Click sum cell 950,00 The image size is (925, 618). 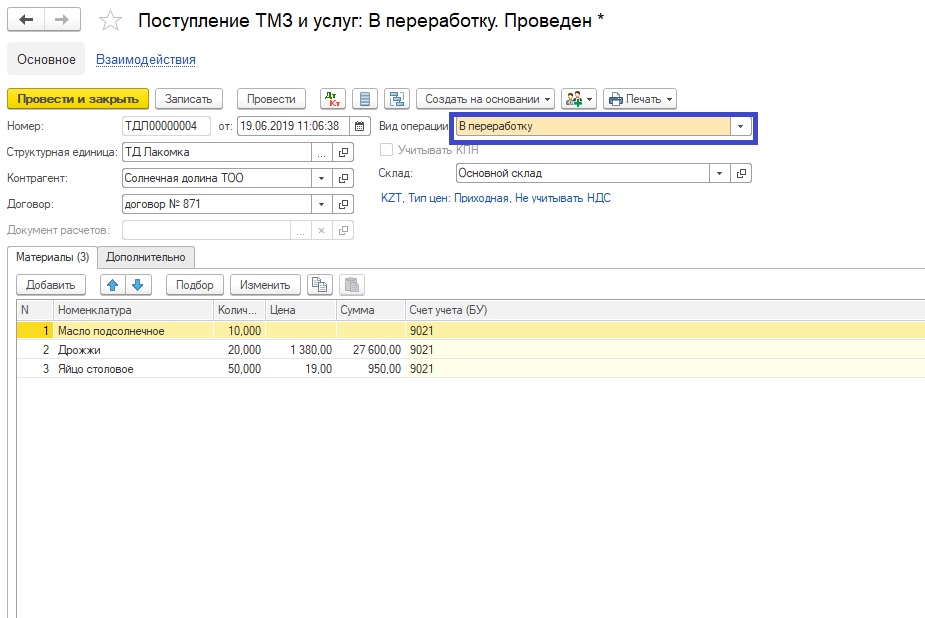pyautogui.click(x=370, y=369)
